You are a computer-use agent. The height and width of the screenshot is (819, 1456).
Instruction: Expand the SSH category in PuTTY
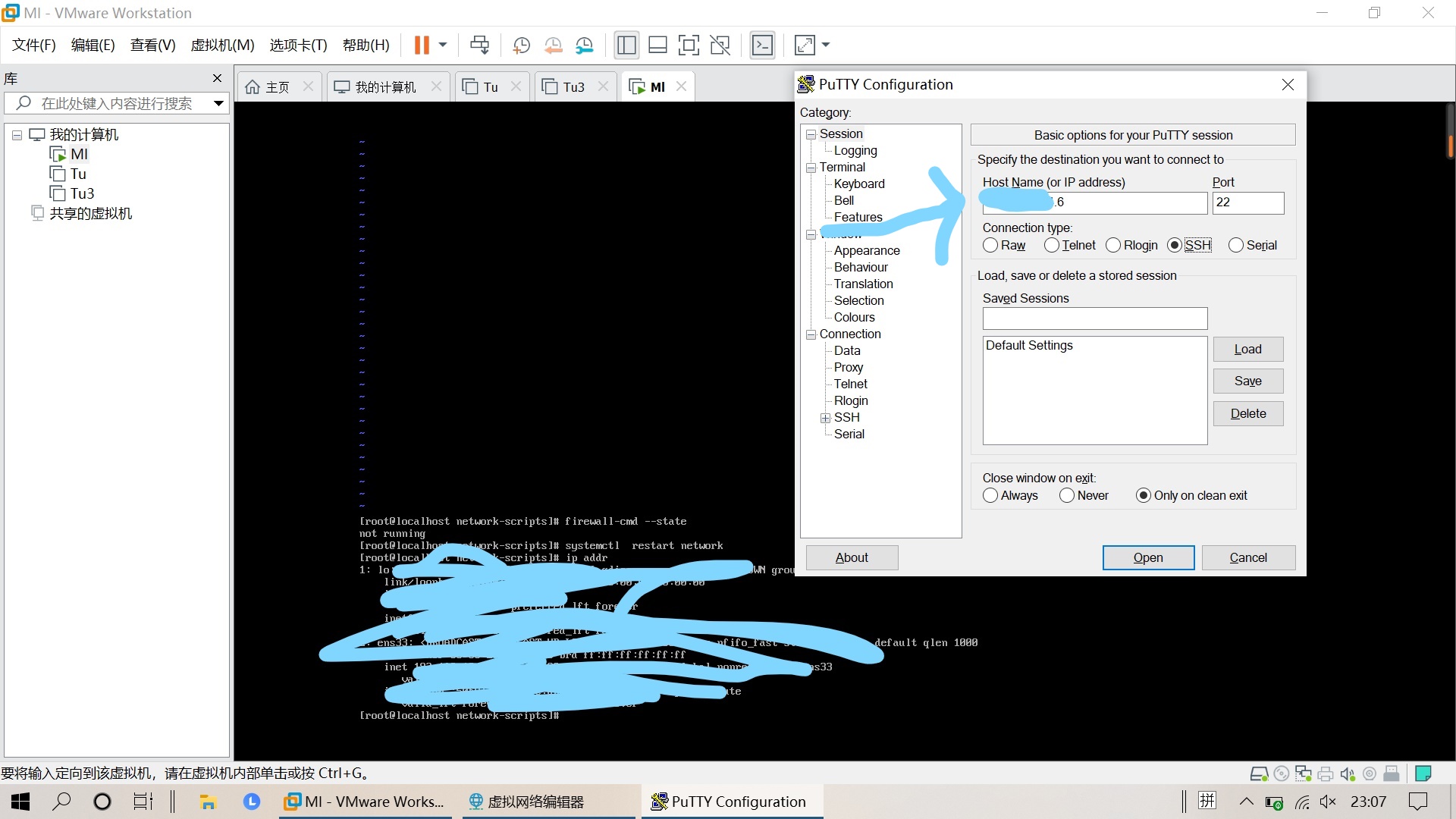pos(825,418)
